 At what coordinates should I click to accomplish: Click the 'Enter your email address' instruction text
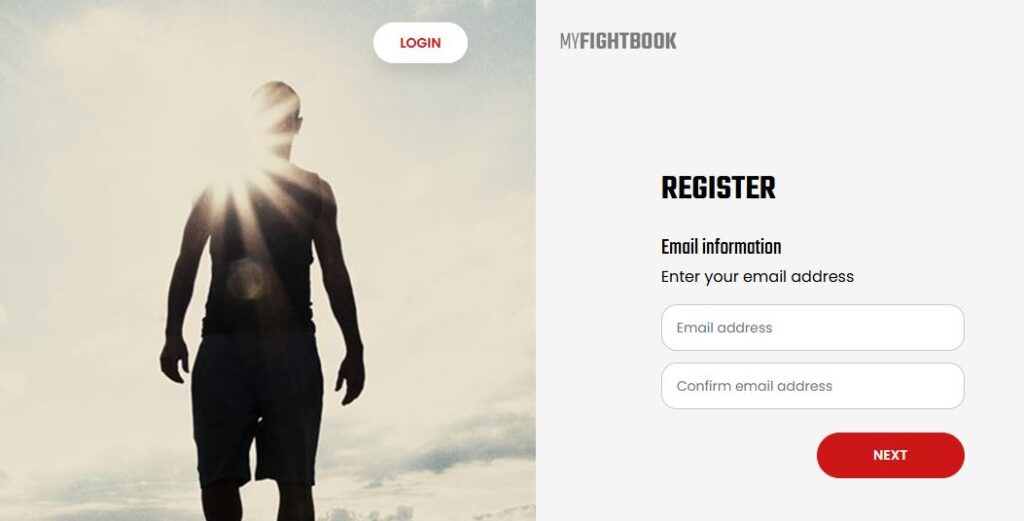coord(757,277)
